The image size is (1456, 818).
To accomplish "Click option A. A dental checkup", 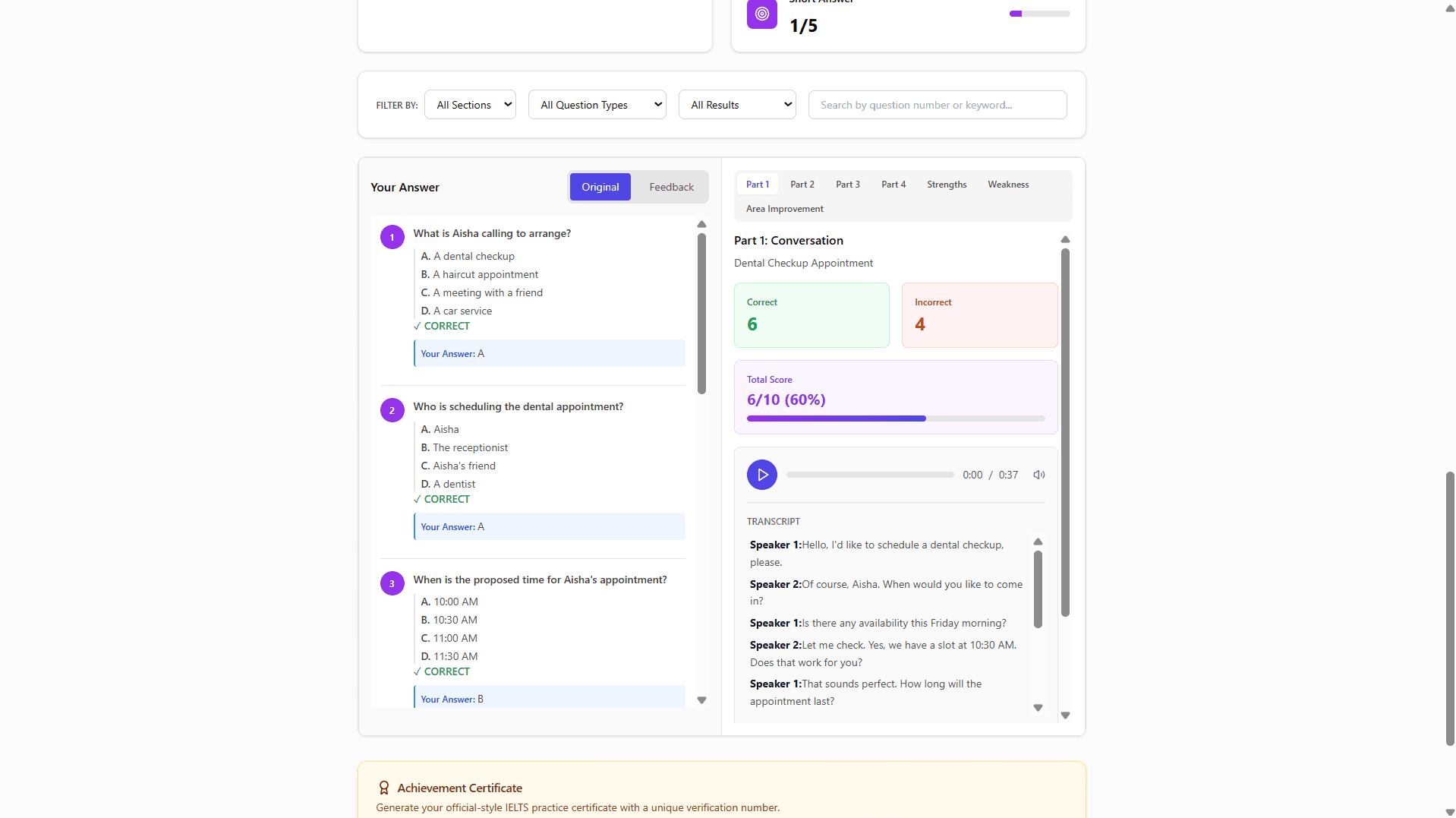I will (468, 257).
